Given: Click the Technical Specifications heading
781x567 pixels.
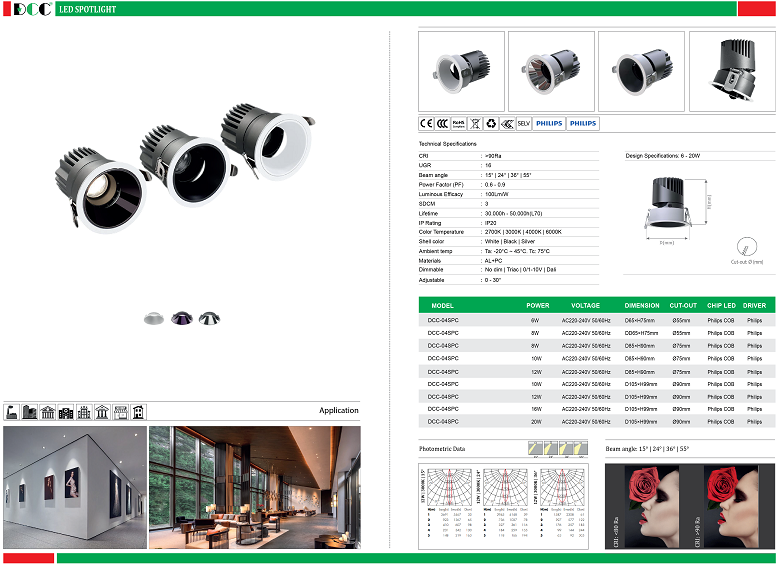Looking at the screenshot, I should [x=447, y=144].
